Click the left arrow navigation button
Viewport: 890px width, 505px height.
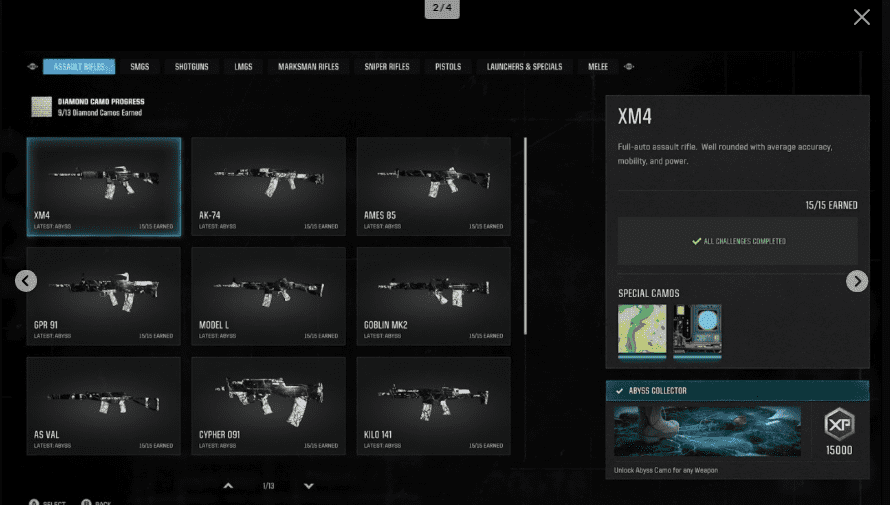[x=26, y=281]
